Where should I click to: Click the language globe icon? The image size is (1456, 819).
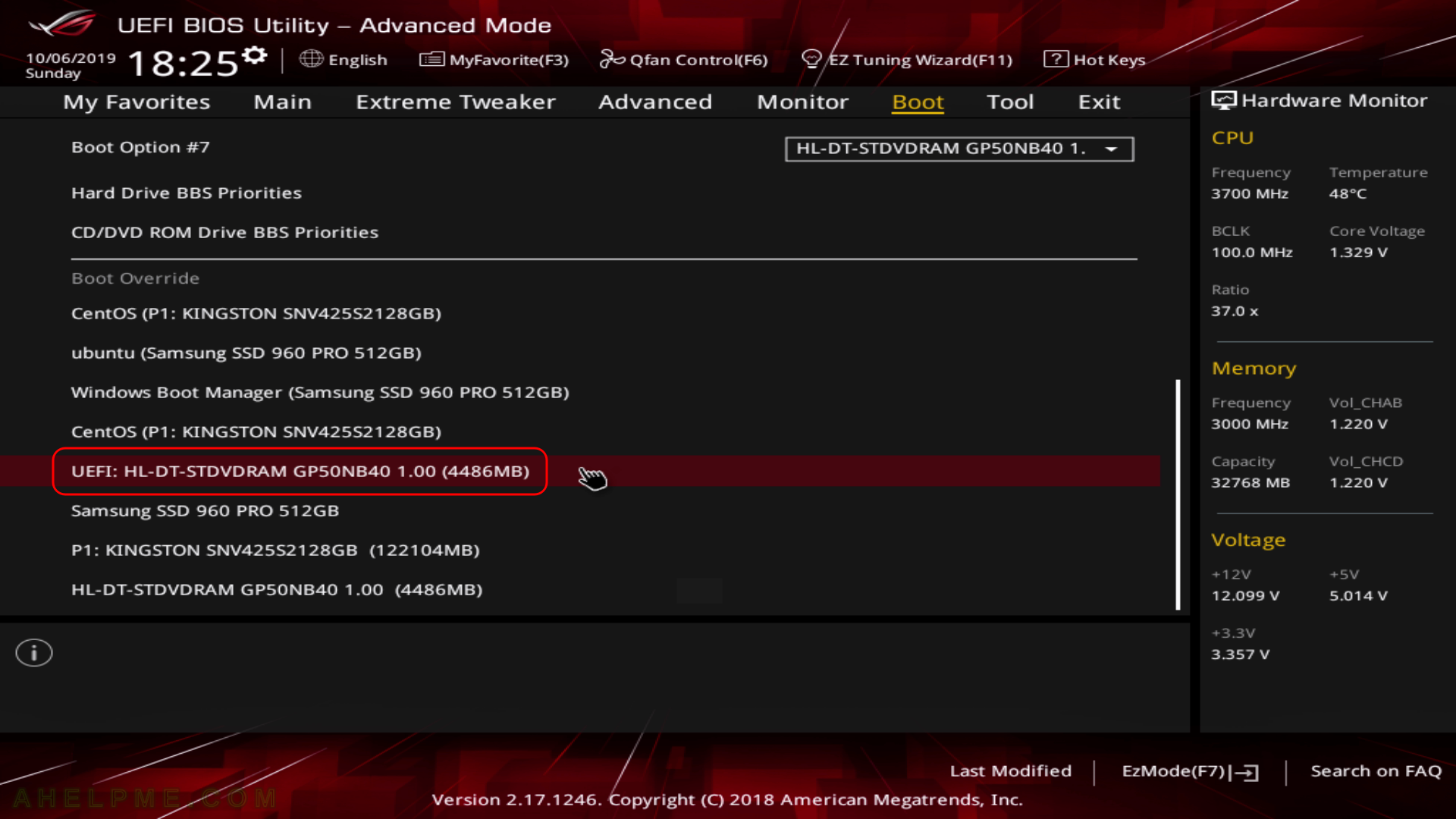point(311,58)
